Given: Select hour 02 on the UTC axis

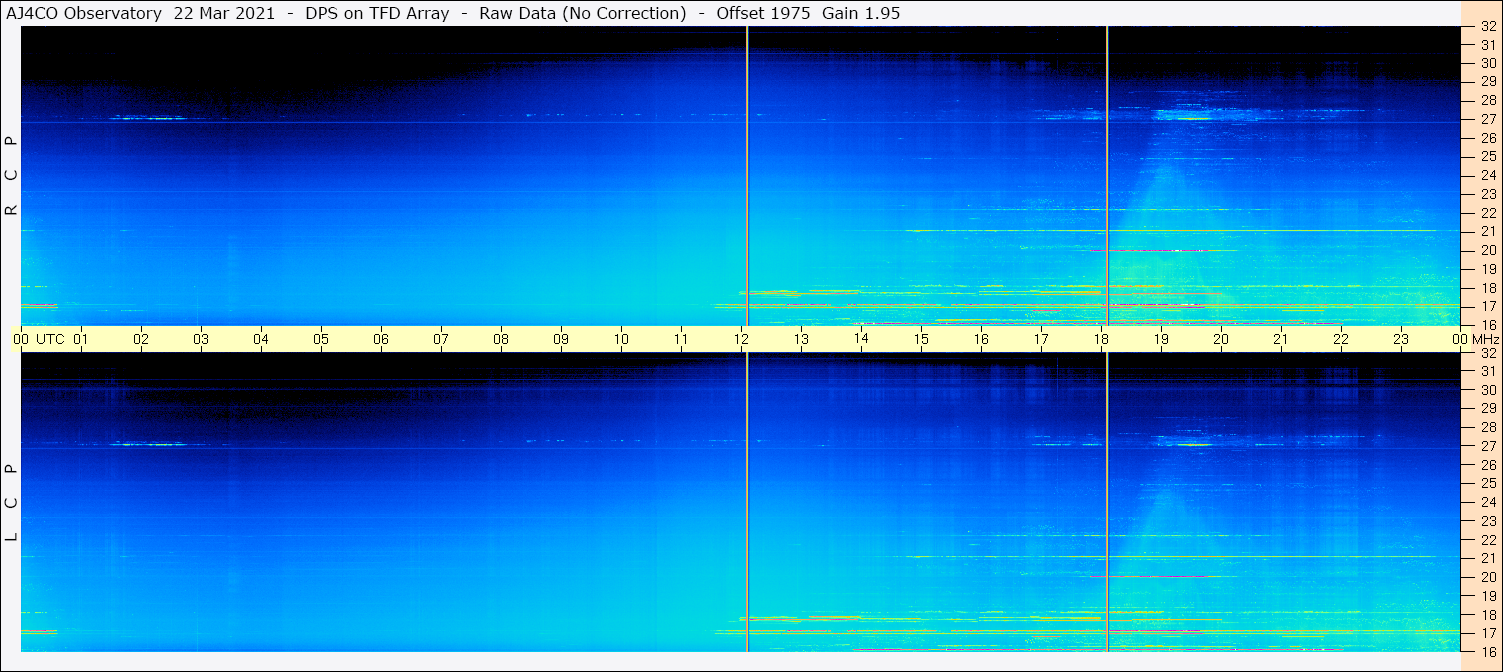Looking at the screenshot, I should [x=141, y=339].
